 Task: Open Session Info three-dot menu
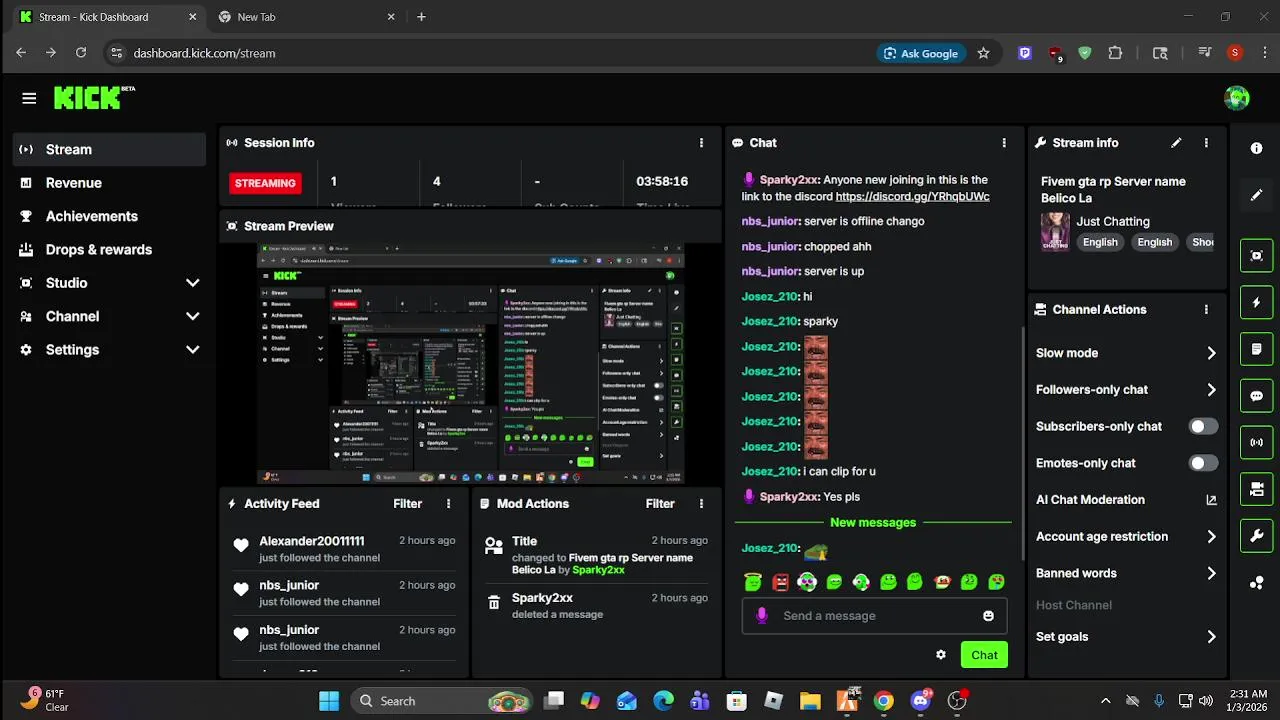coord(701,143)
